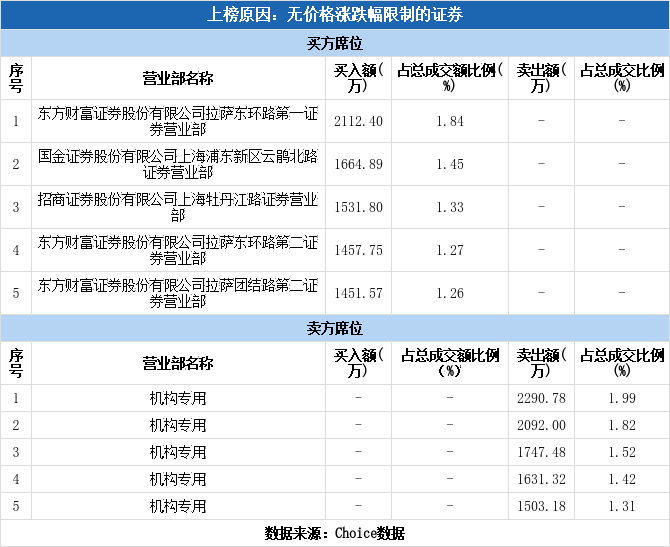Click buyer row 招商证券上海牡丹江路证券营业部
Image resolution: width=670 pixels, height=547 pixels.
point(178,207)
